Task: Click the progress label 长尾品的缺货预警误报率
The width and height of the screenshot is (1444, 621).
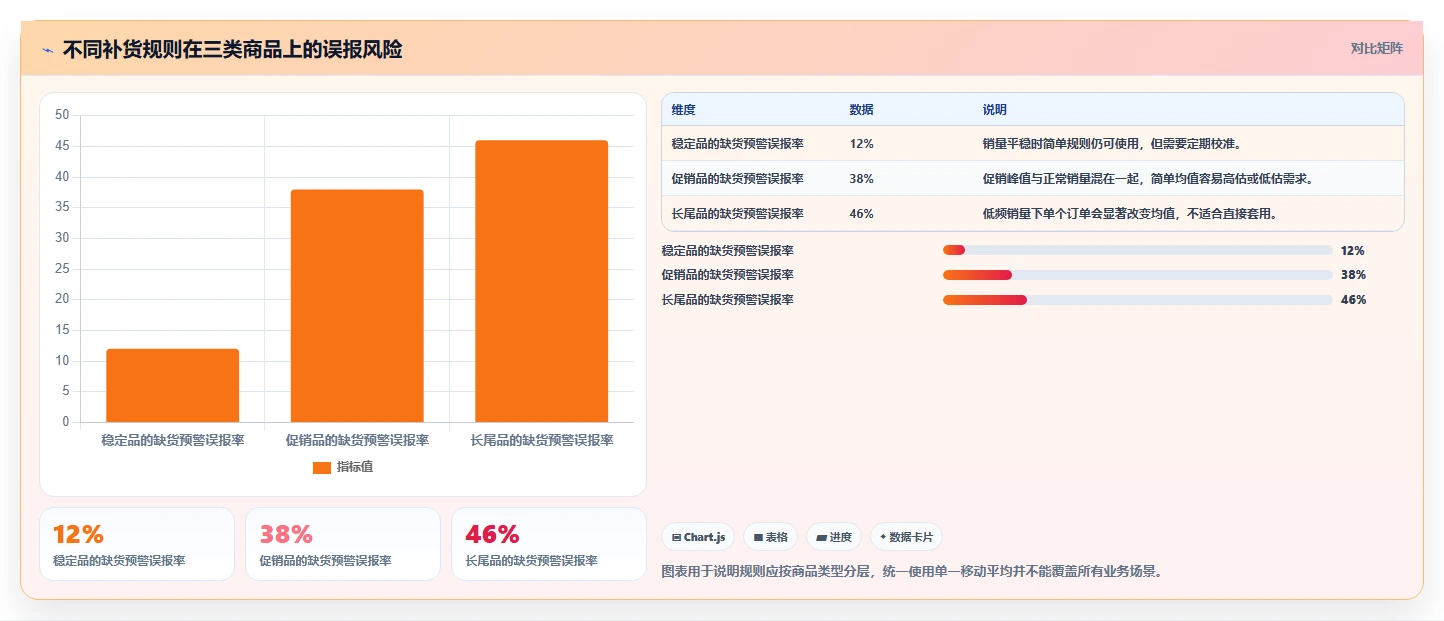Action: point(728,300)
